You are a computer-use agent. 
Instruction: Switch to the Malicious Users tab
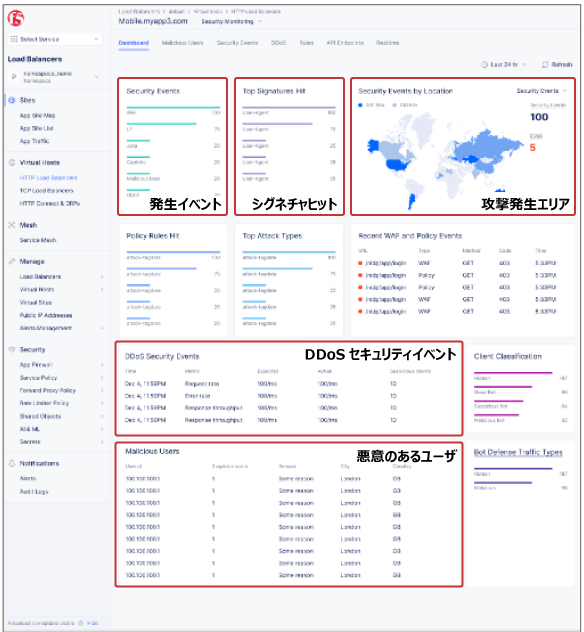coord(183,43)
